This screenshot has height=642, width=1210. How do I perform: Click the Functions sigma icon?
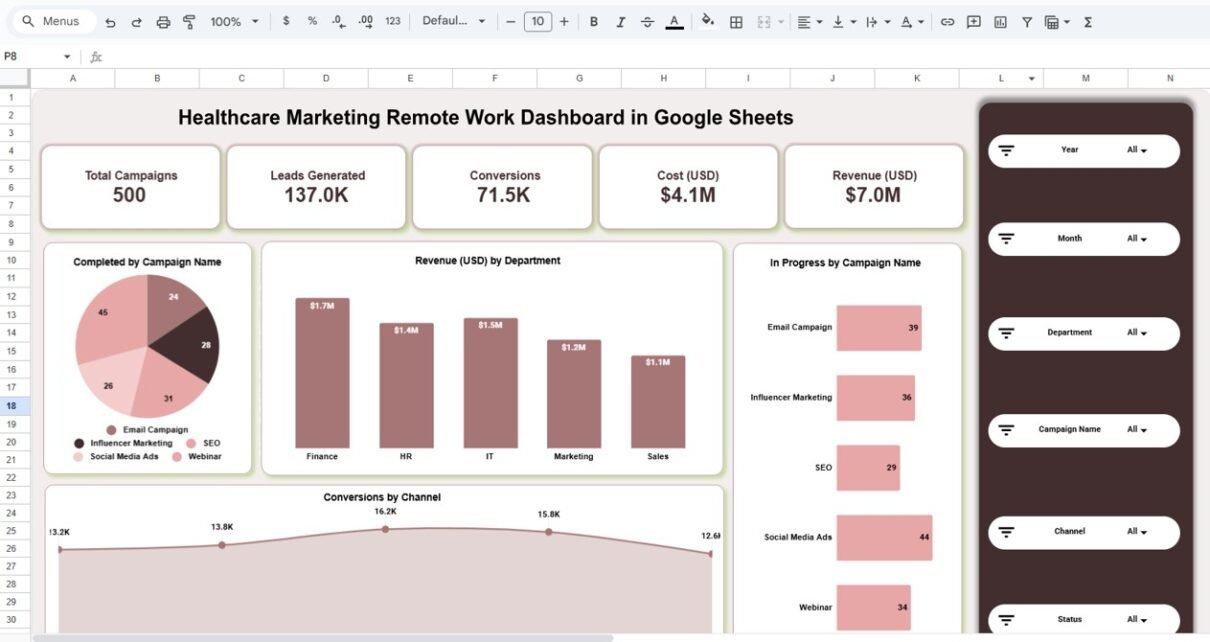pyautogui.click(x=1088, y=22)
